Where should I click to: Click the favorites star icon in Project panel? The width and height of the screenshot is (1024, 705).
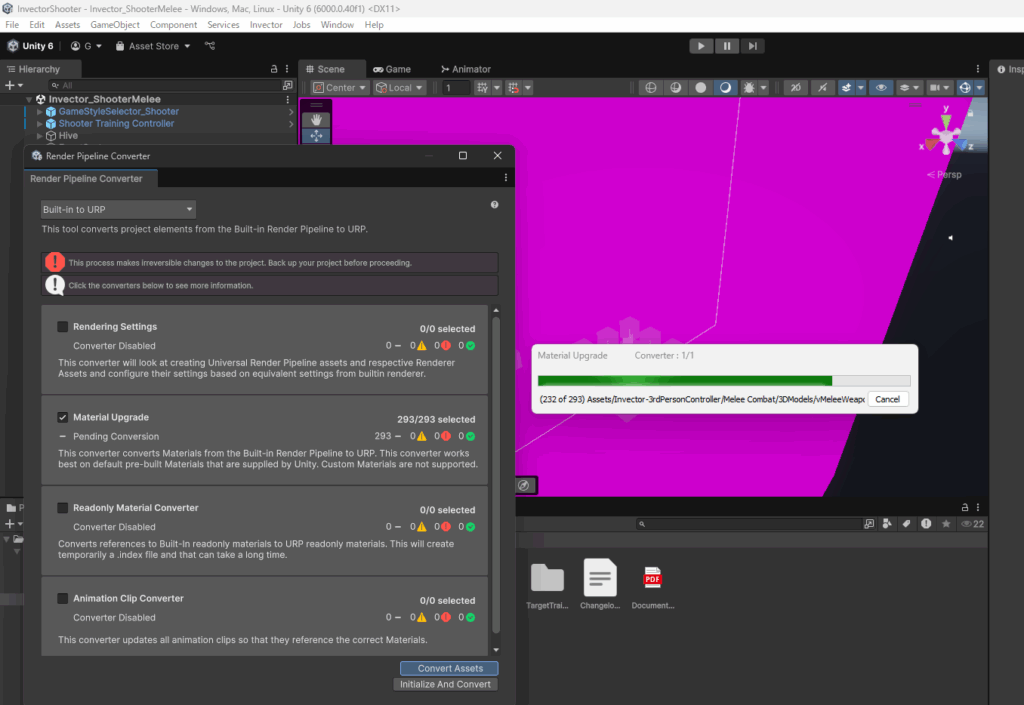[x=945, y=524]
